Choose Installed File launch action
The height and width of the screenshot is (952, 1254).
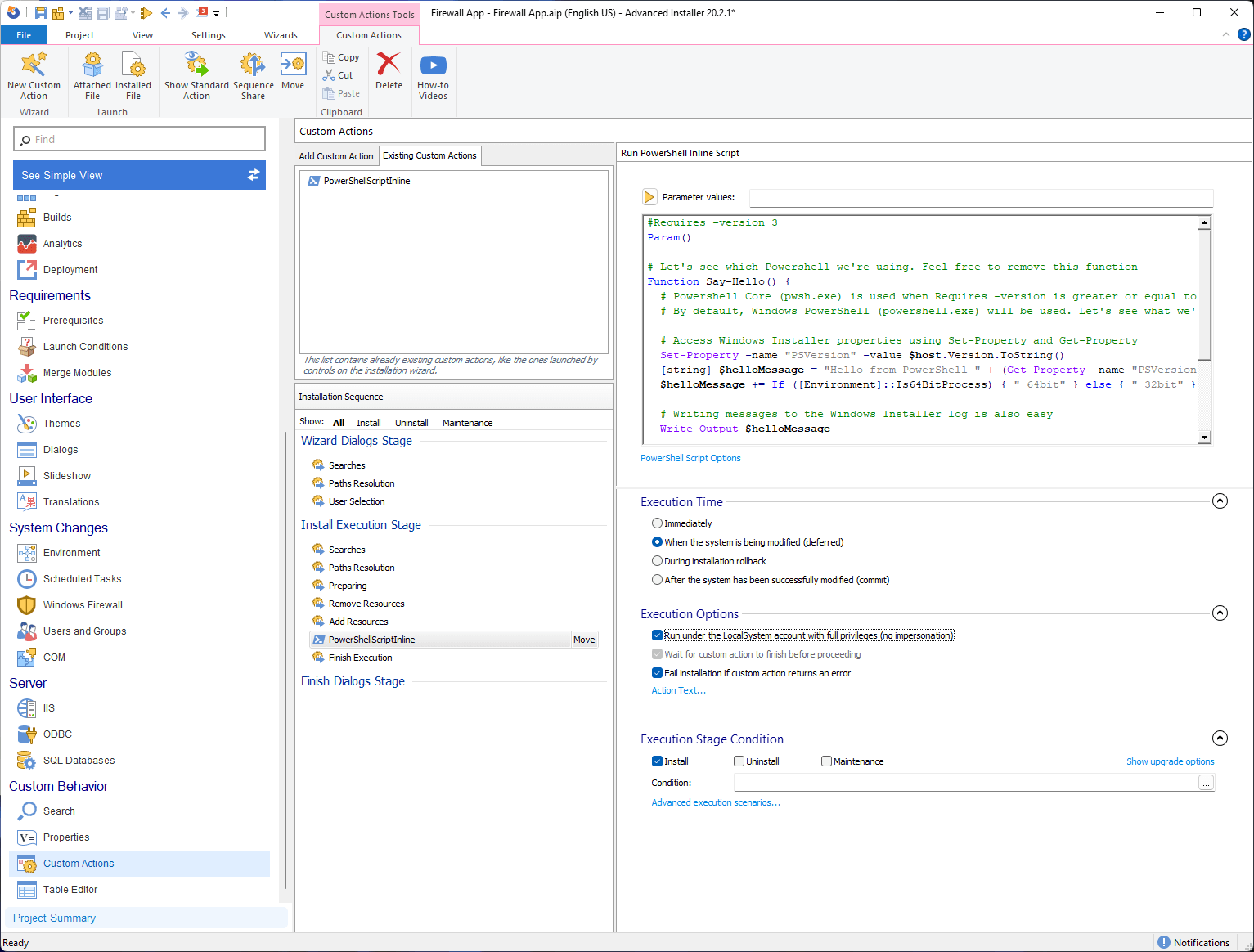133,75
